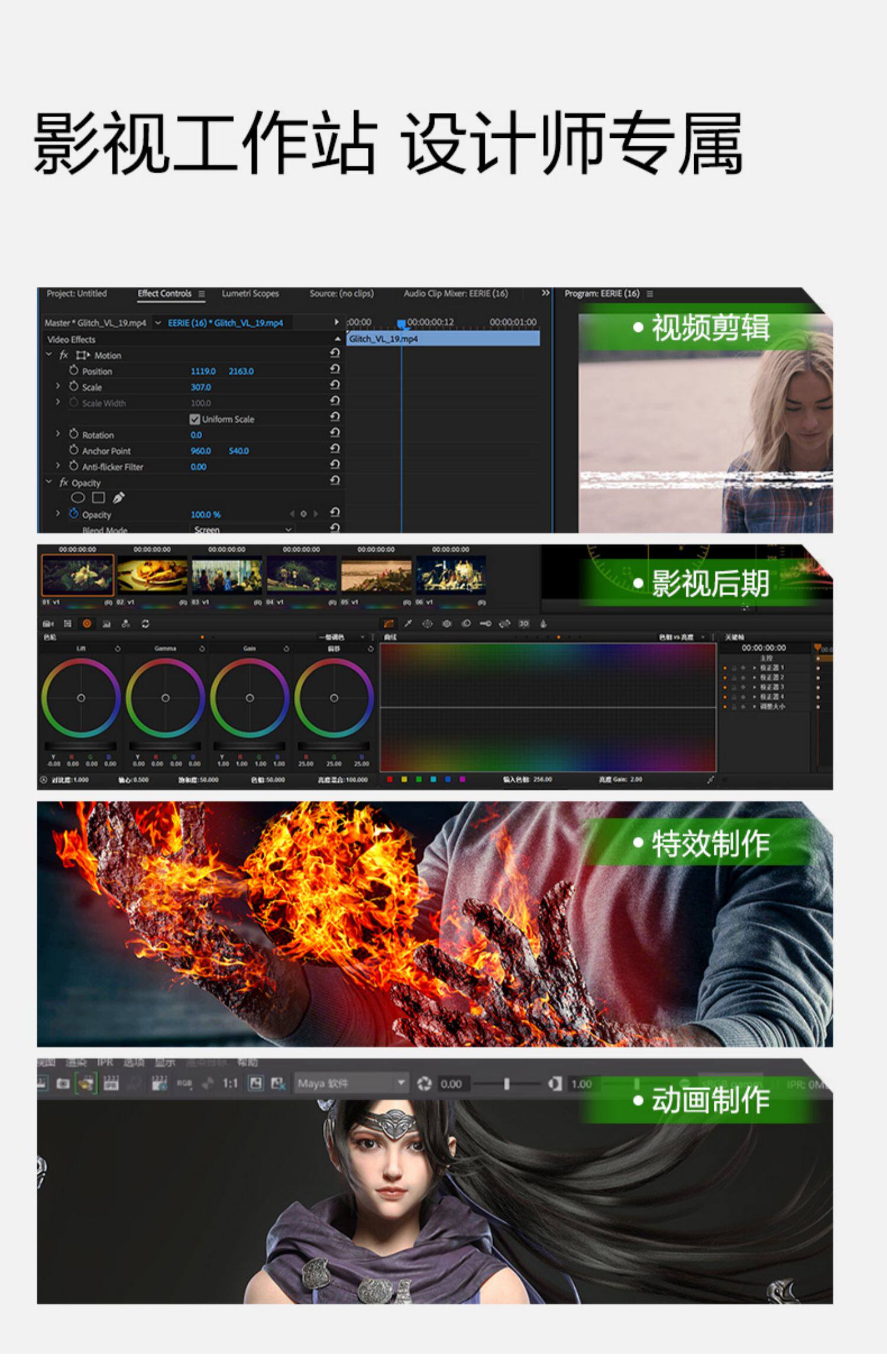This screenshot has width=887, height=1372.
Task: Open the Audio Clip Mixer: EERIE (16) tab
Action: 456,293
